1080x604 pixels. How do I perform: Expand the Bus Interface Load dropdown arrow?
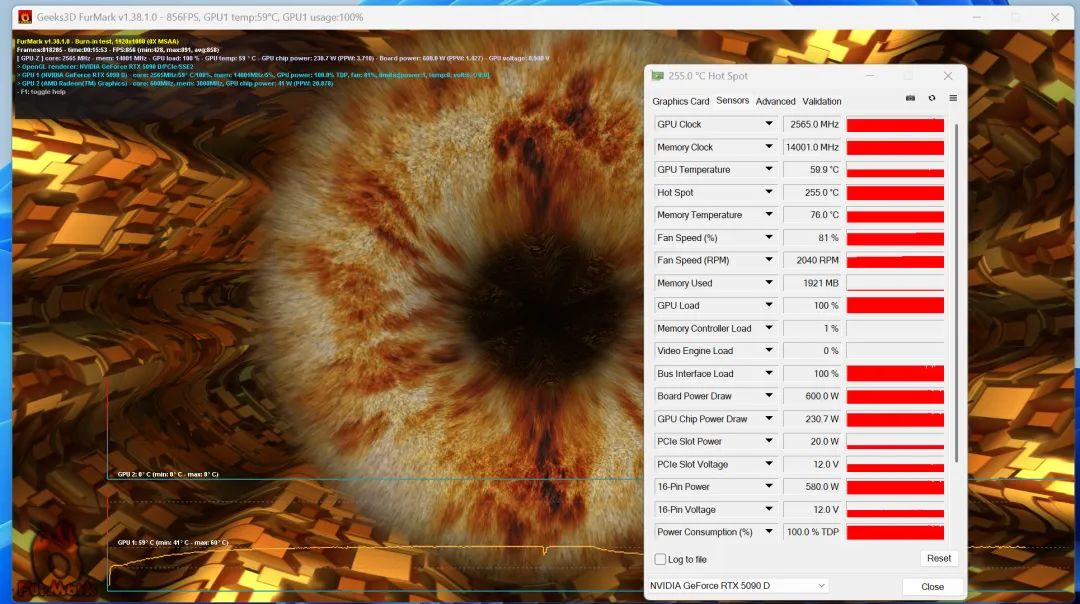point(769,373)
